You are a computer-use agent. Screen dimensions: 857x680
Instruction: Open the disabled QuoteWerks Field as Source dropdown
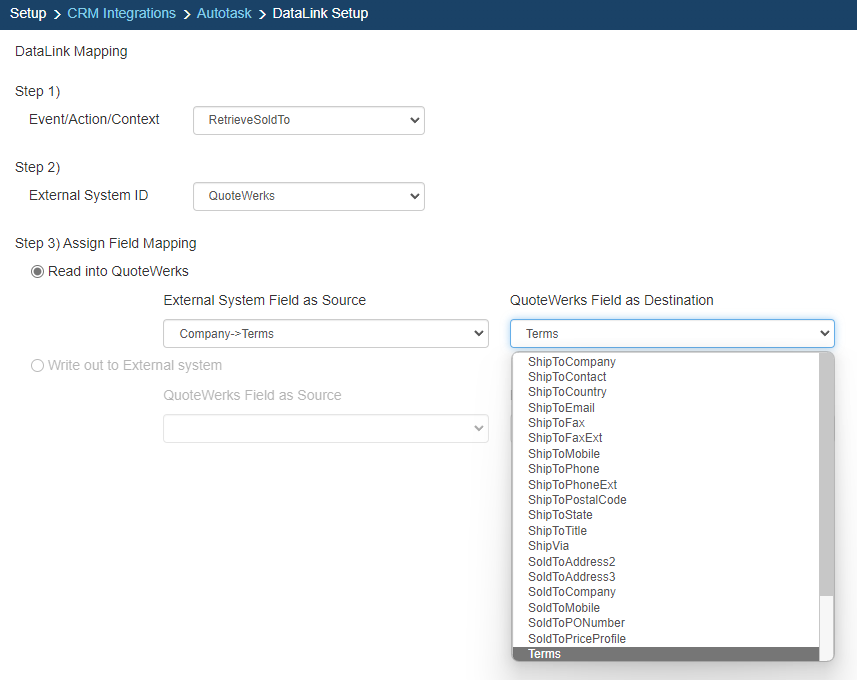[x=325, y=428]
